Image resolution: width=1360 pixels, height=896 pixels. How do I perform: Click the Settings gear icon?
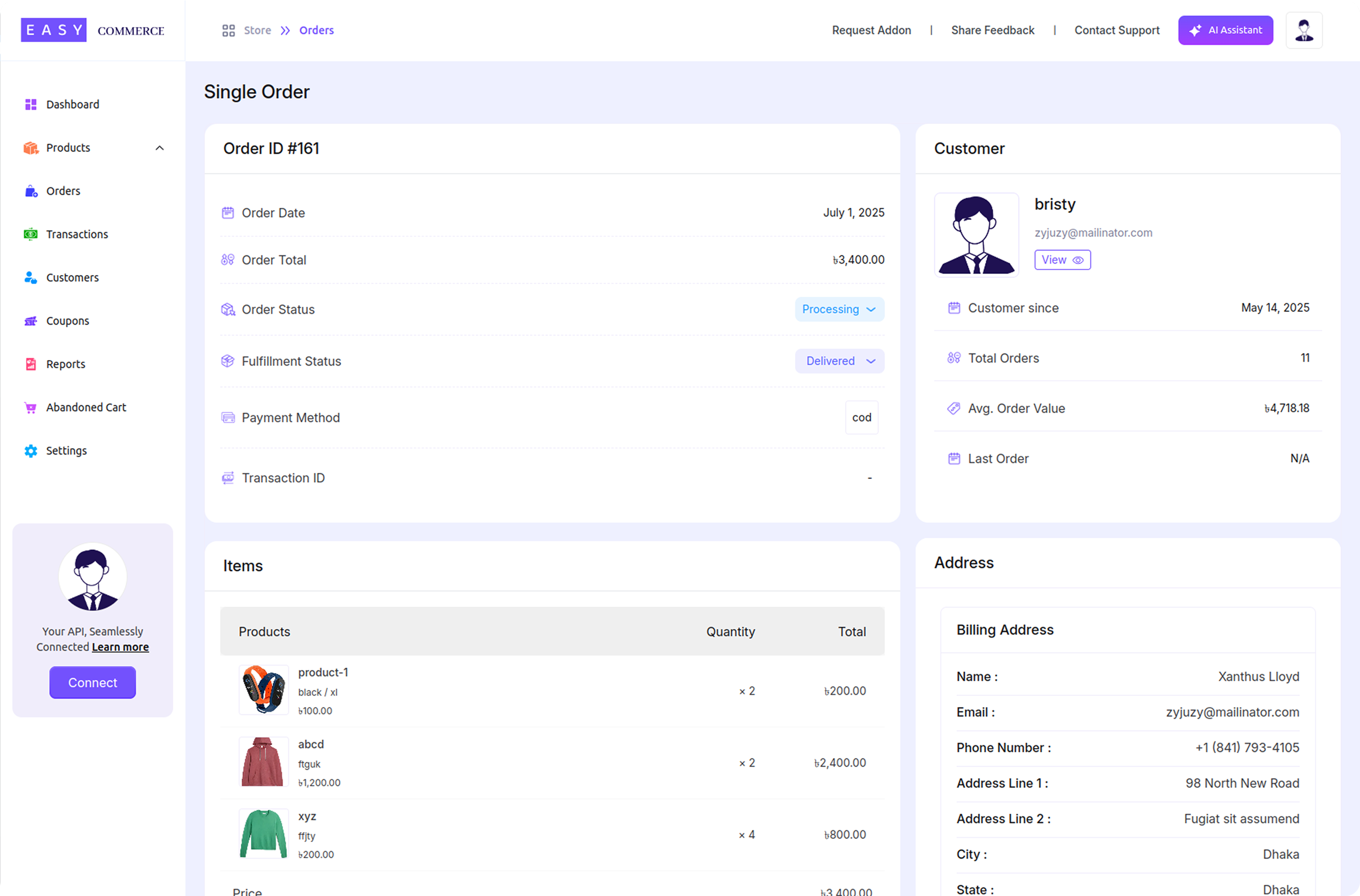click(x=31, y=451)
